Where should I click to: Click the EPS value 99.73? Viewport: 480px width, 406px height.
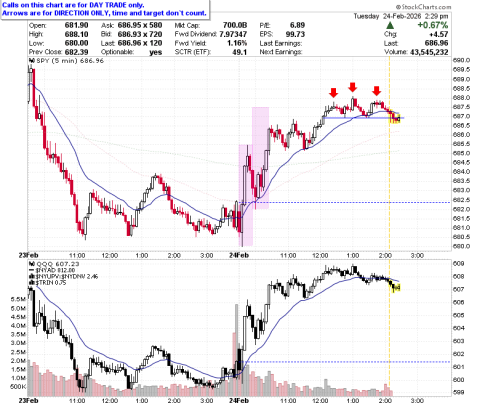295,34
